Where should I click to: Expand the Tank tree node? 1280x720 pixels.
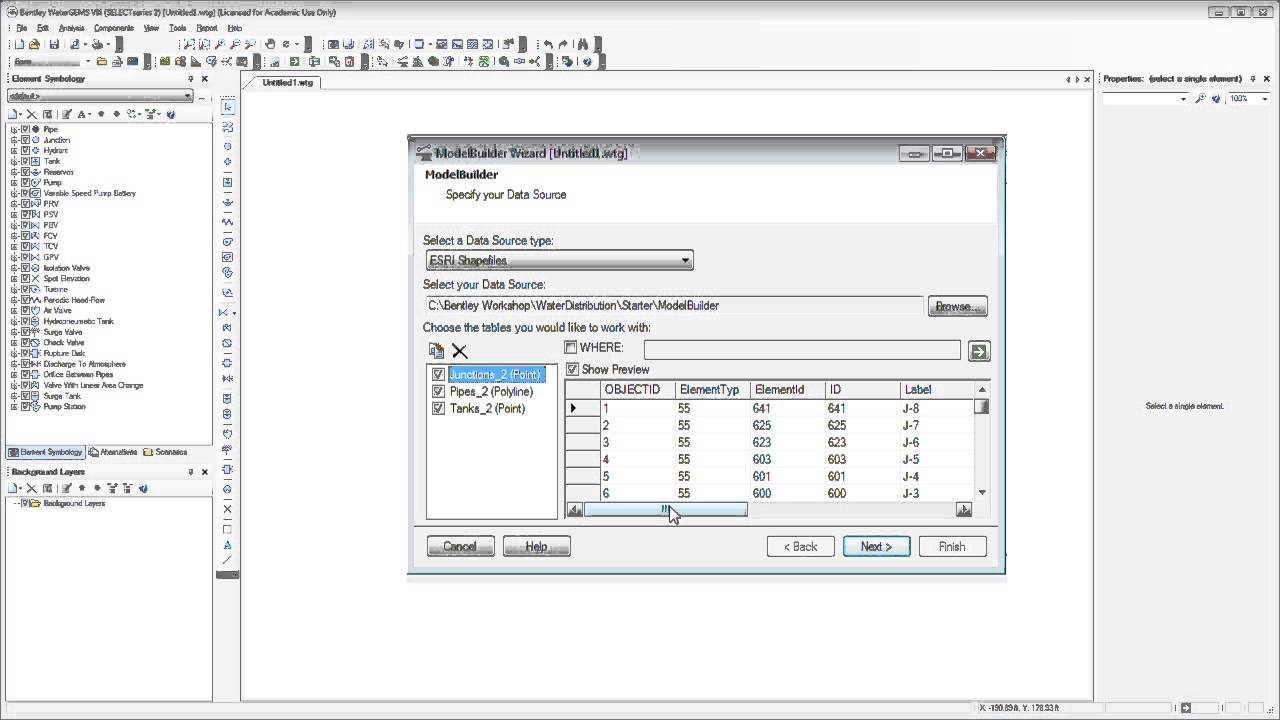point(14,161)
